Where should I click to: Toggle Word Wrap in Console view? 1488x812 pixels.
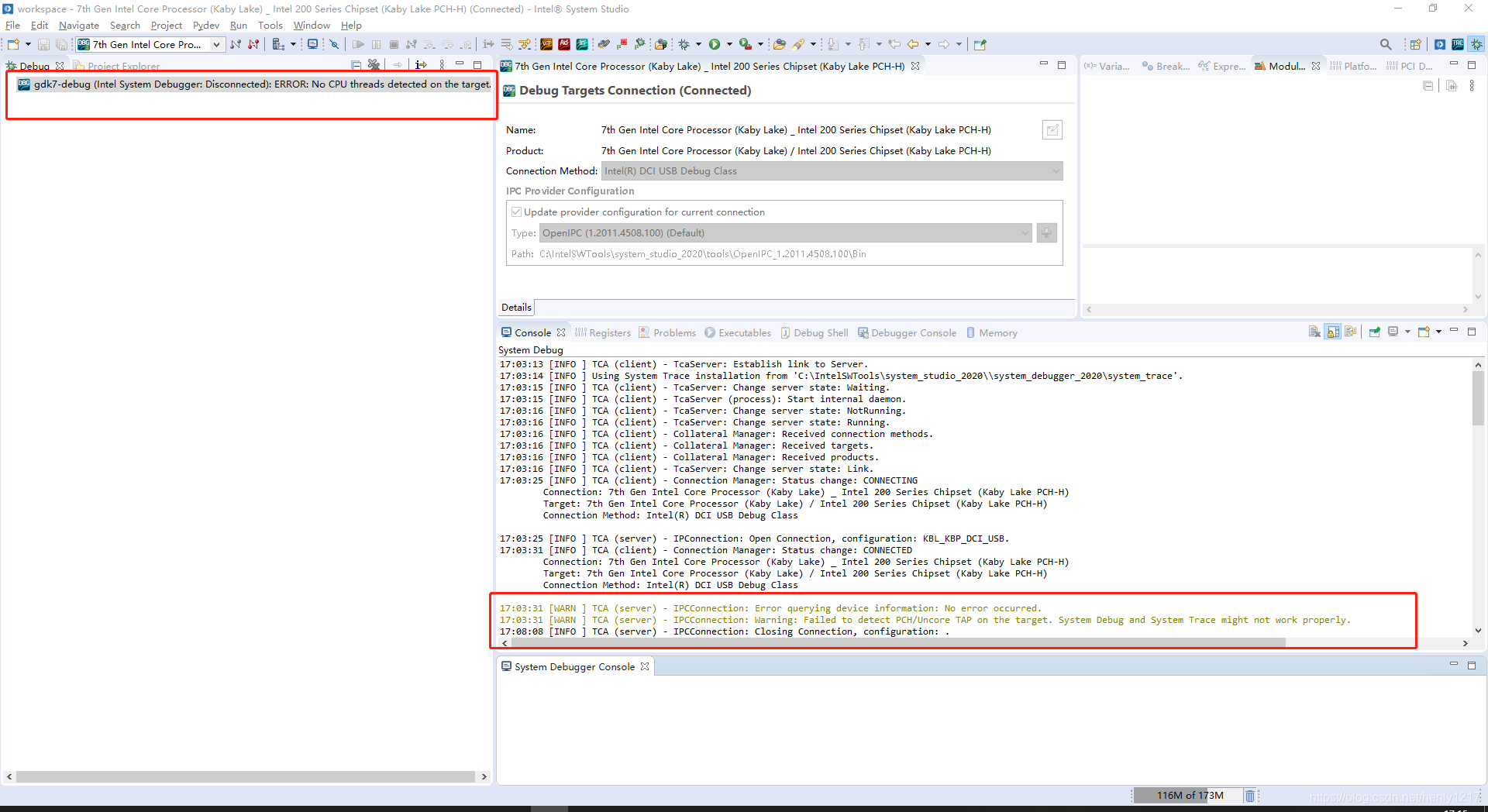(1351, 332)
